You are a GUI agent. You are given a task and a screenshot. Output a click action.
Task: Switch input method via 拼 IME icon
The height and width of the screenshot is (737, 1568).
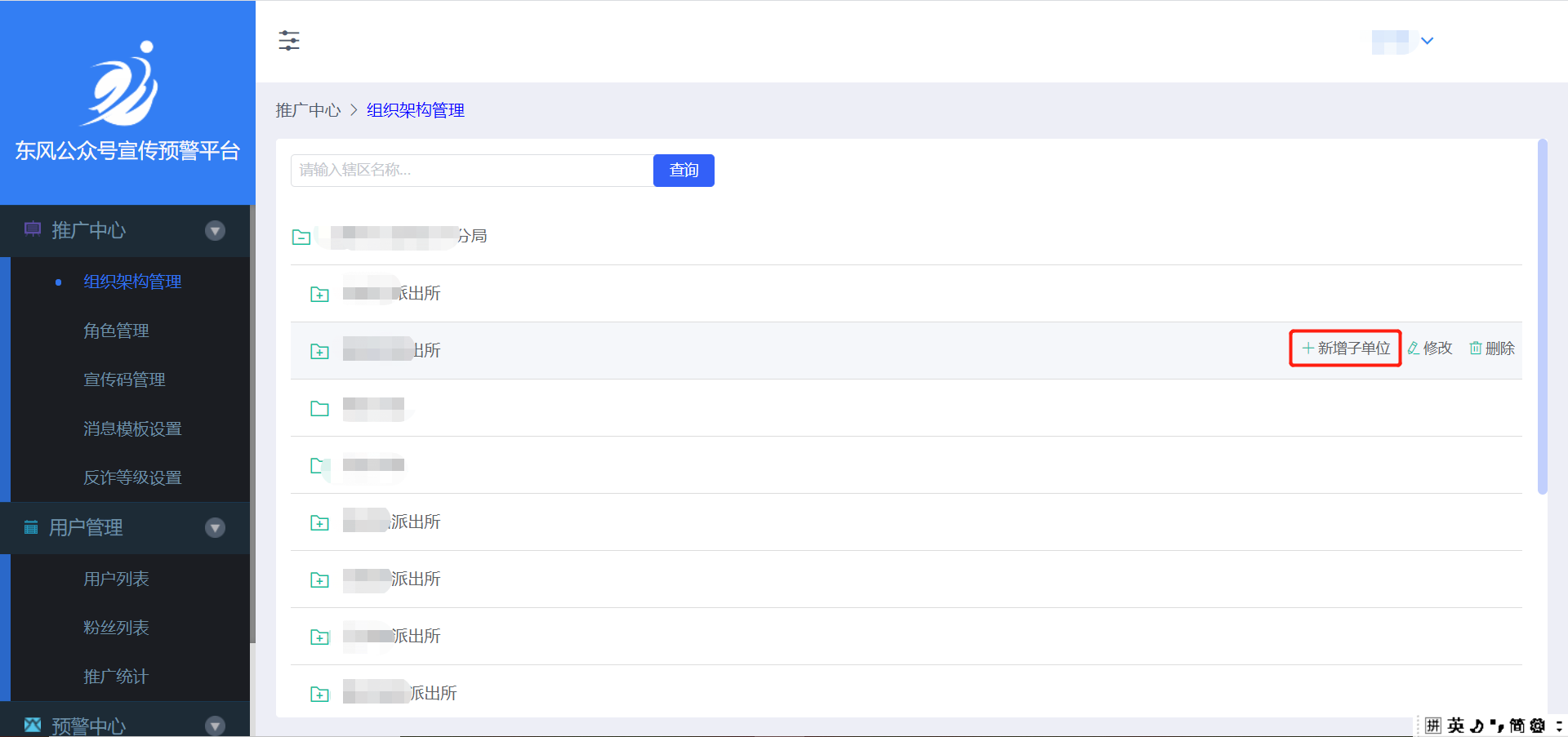click(x=1433, y=726)
